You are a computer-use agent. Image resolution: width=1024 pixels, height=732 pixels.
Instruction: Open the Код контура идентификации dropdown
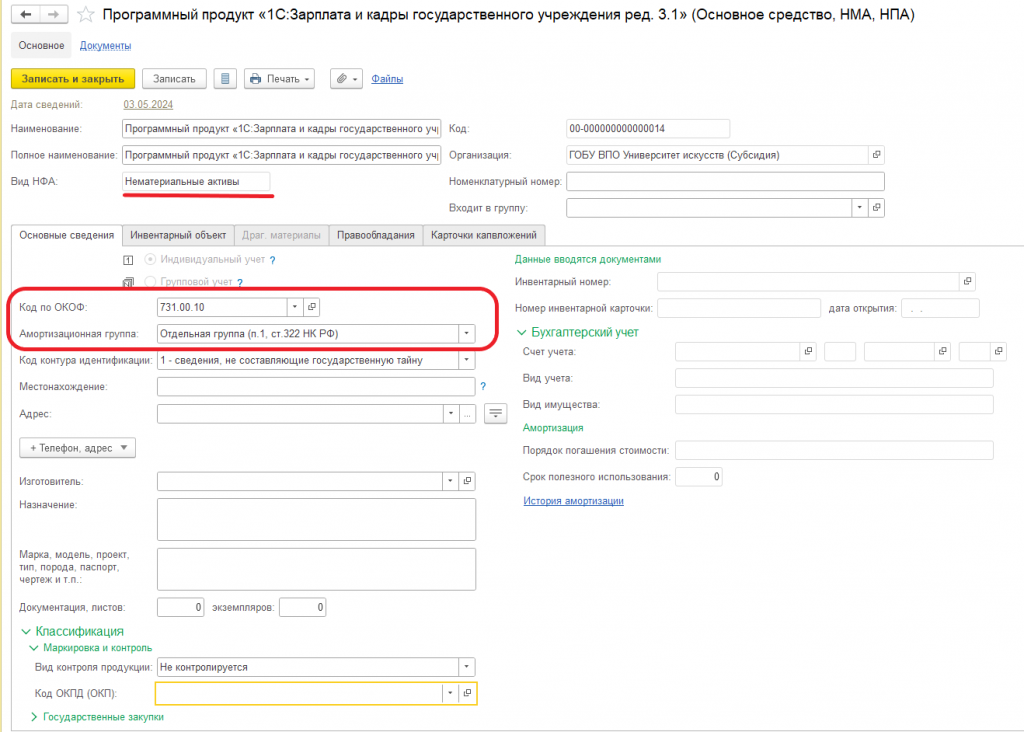pyautogui.click(x=466, y=360)
